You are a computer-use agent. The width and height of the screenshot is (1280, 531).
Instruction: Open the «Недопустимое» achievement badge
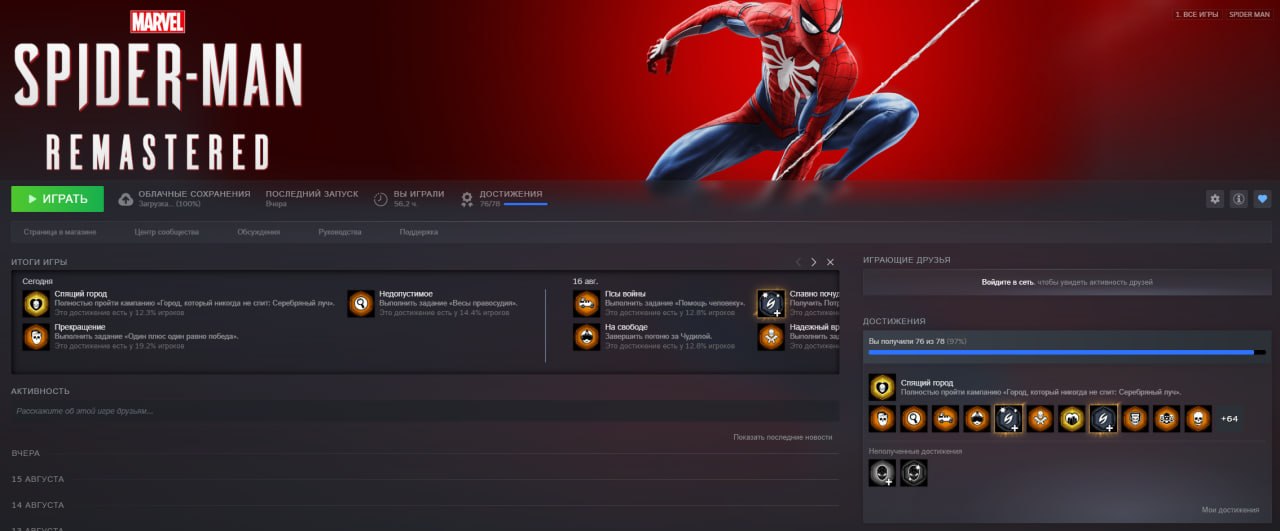tap(361, 304)
